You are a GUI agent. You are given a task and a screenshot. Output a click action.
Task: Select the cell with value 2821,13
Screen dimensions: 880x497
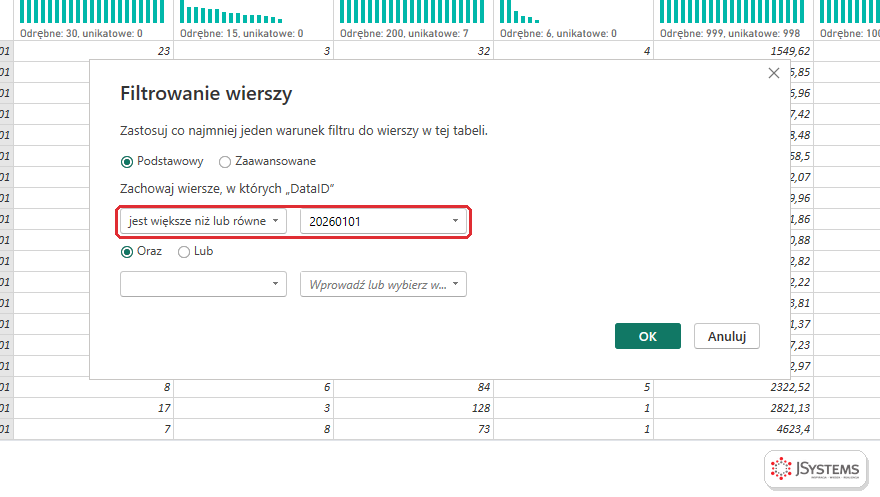click(734, 408)
